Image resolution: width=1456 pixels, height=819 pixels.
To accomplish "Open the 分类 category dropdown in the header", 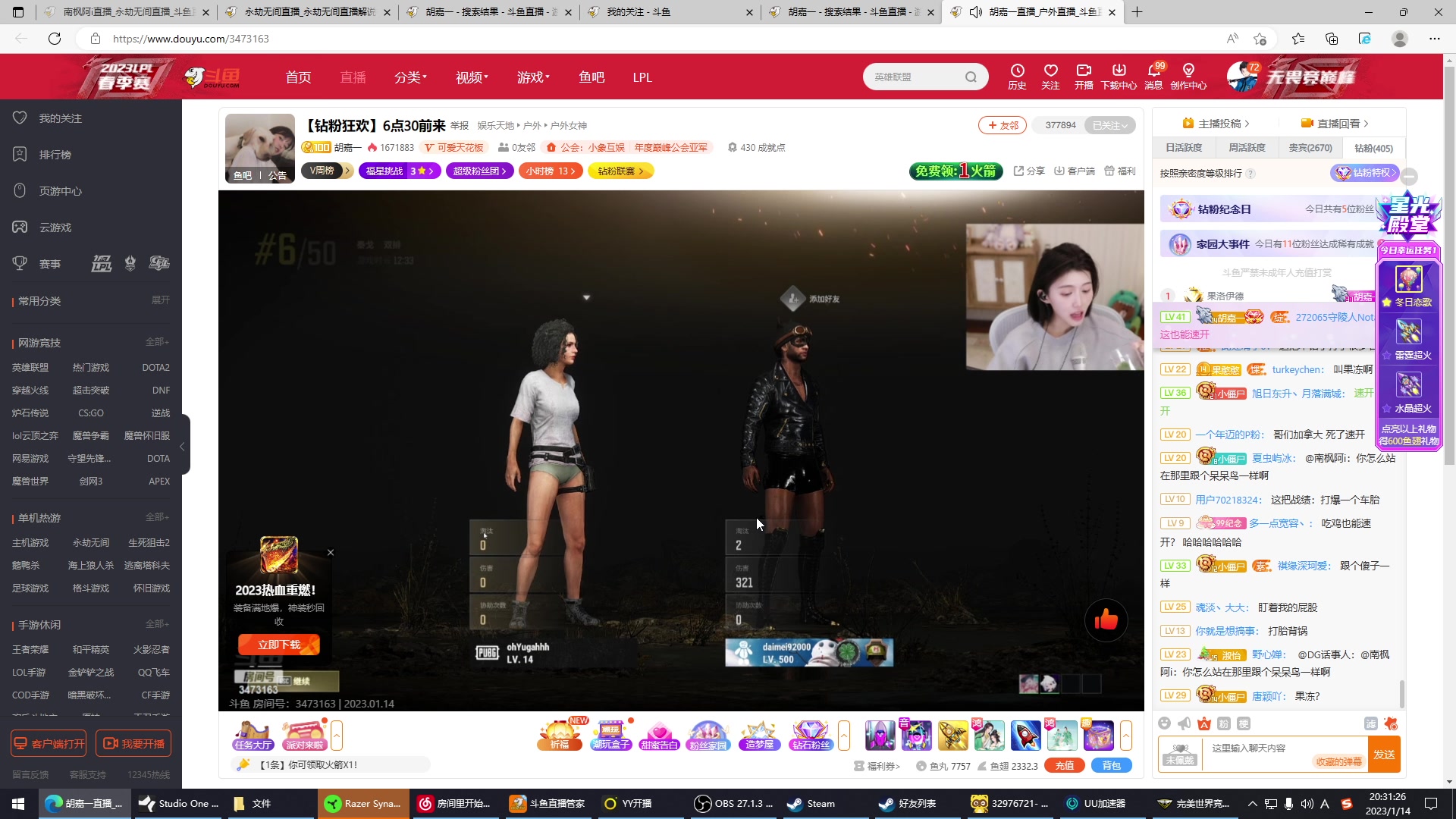I will 410,77.
